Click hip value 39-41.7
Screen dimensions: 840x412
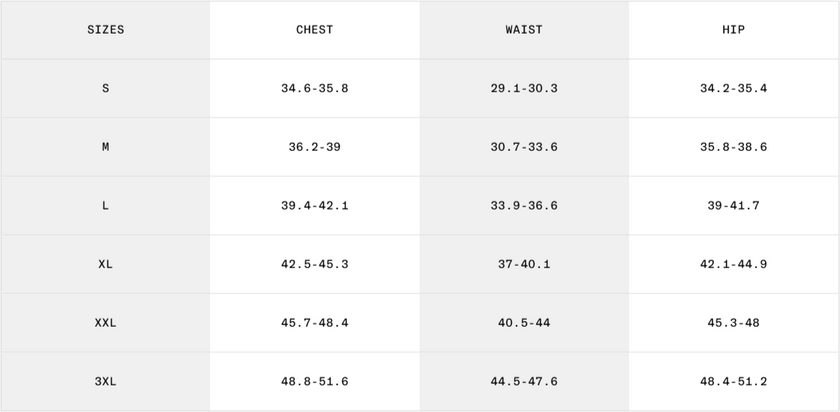tap(734, 206)
